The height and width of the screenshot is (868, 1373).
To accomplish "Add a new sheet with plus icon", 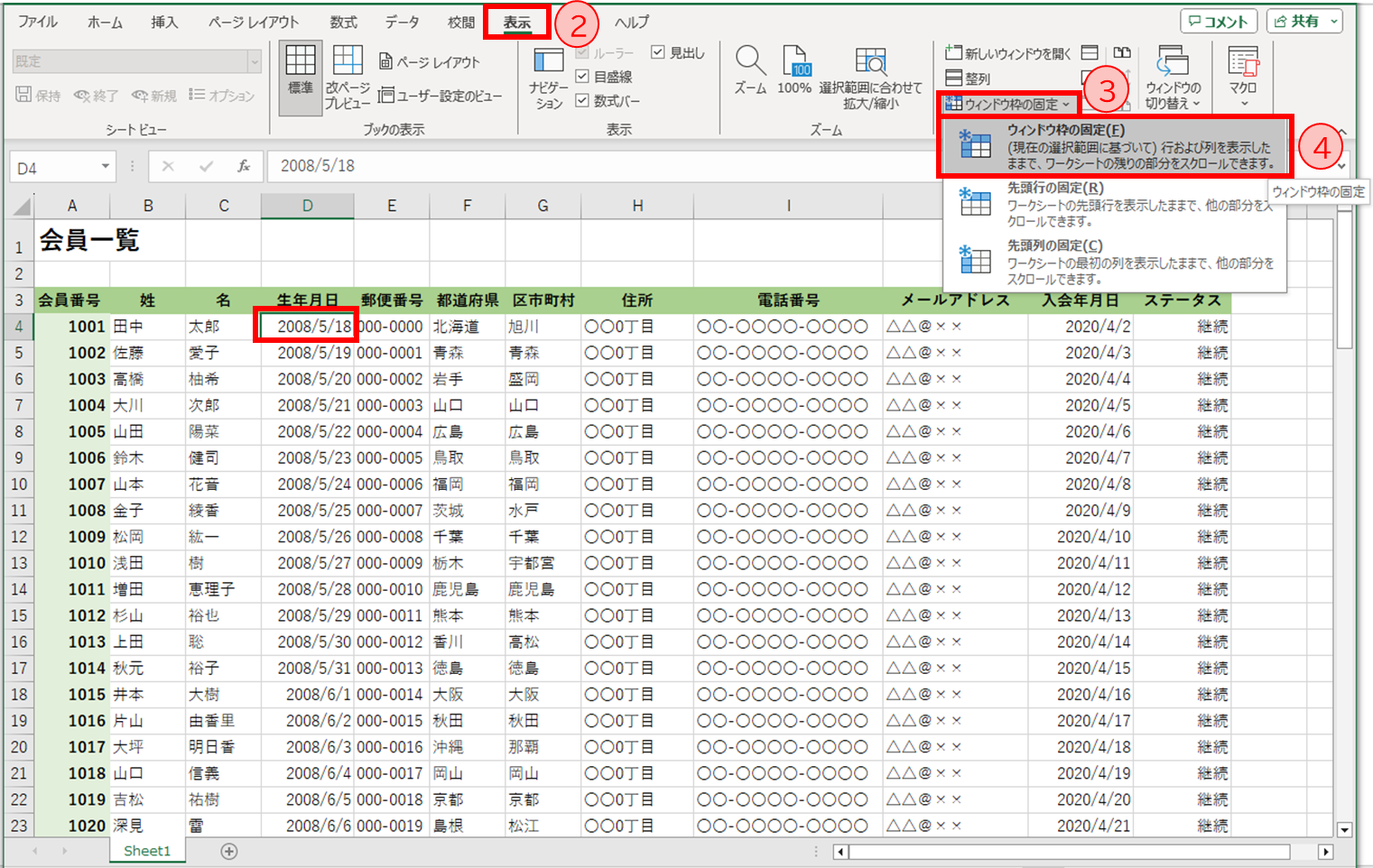I will click(x=229, y=852).
